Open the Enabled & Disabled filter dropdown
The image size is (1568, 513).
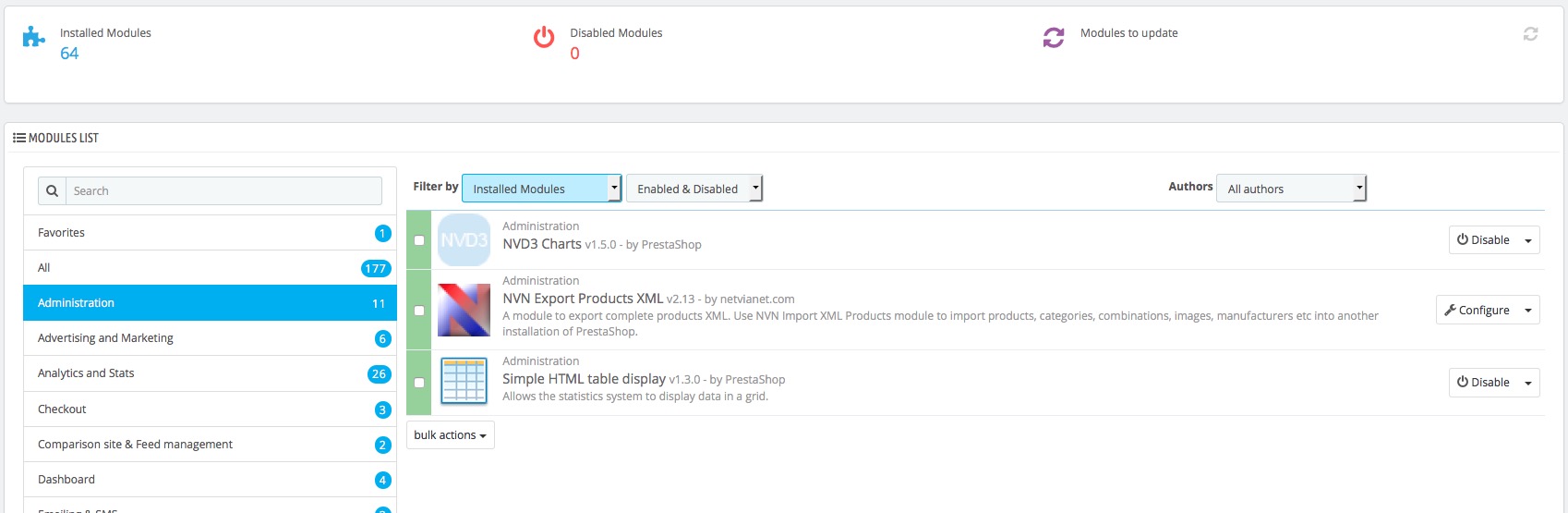tap(694, 189)
